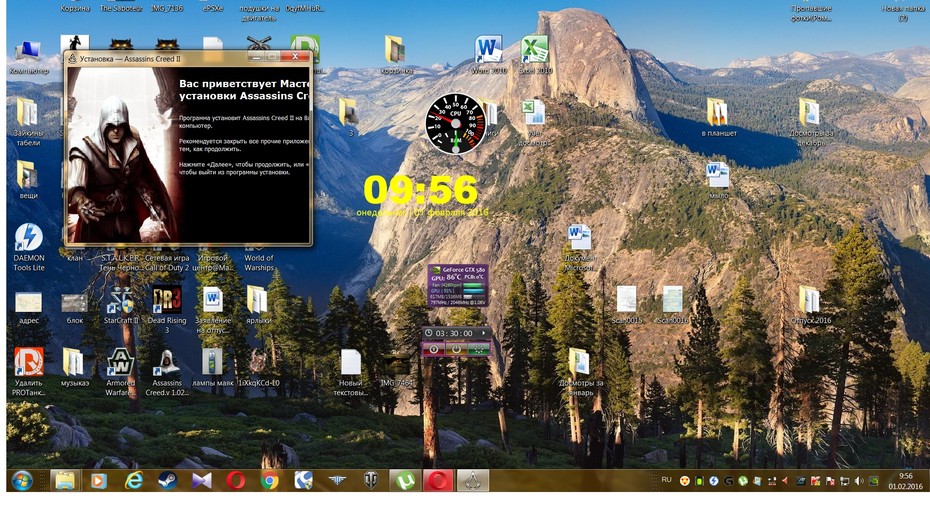Open the 'мыло' Word document
The width and height of the screenshot is (930, 523).
pyautogui.click(x=718, y=180)
